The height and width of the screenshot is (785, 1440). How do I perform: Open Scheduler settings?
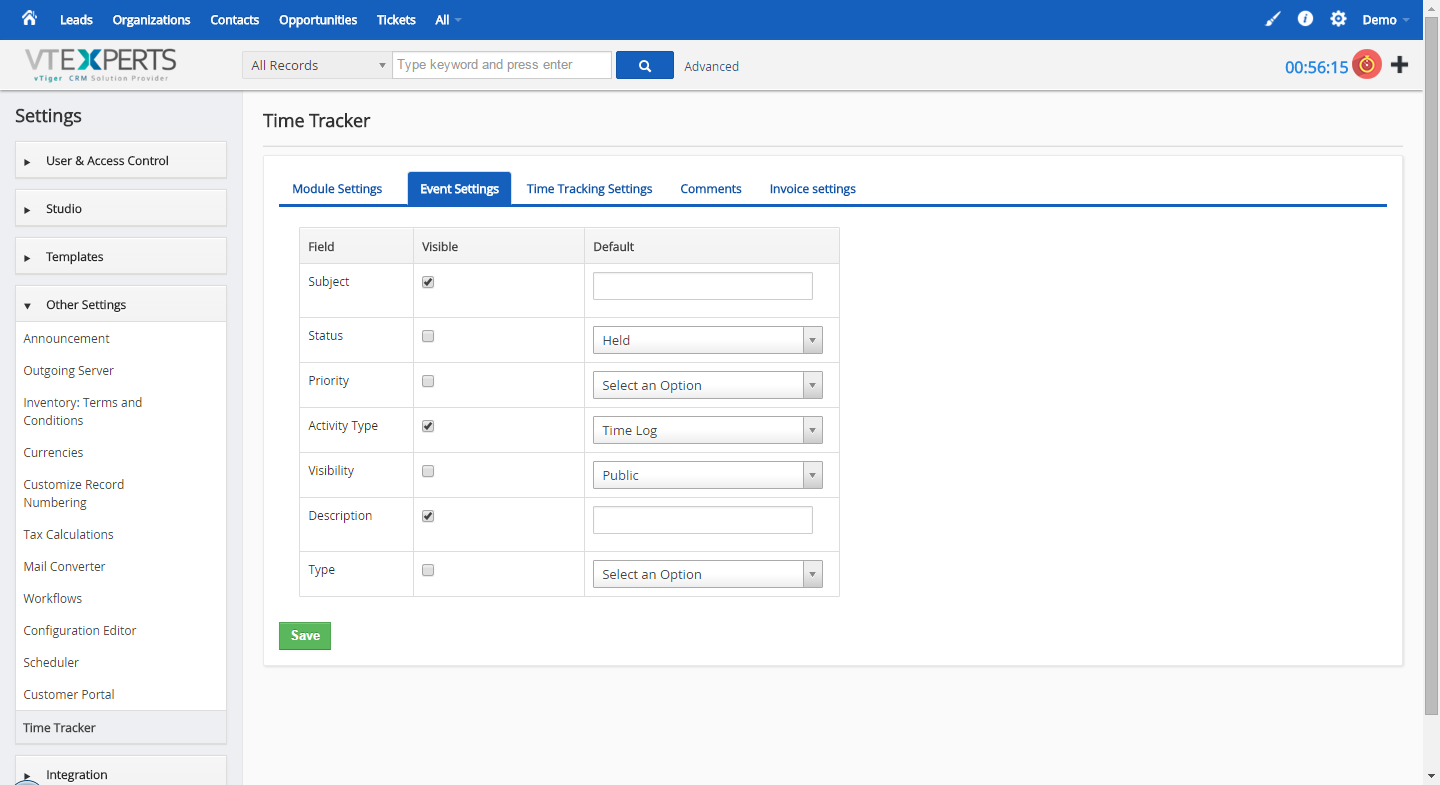(x=51, y=662)
